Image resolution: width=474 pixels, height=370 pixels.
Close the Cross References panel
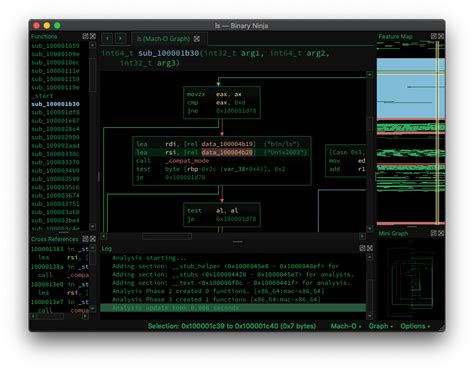tap(93, 239)
